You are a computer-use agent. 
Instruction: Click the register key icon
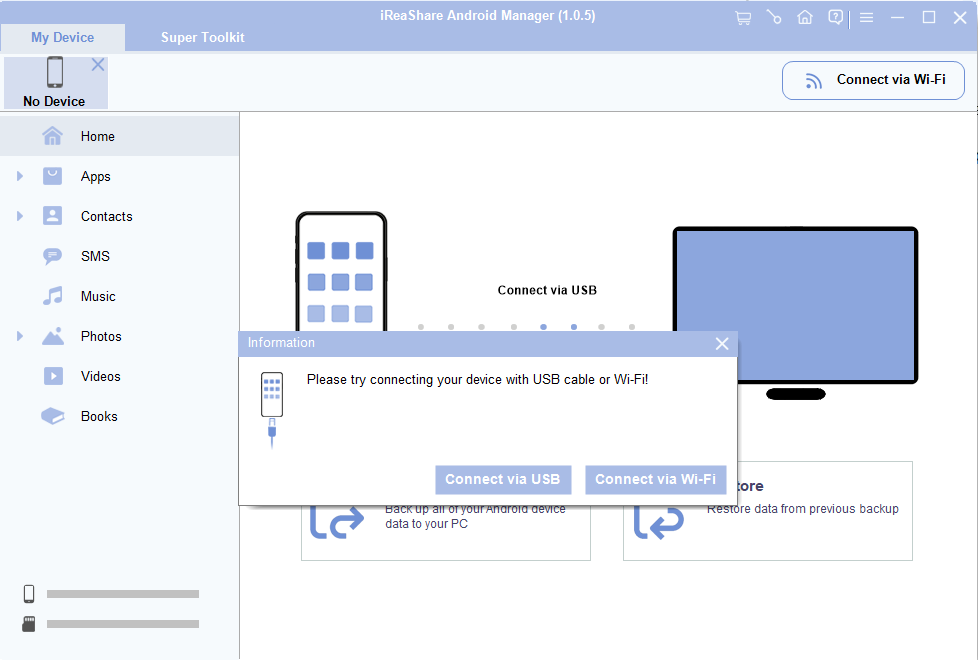coord(773,17)
